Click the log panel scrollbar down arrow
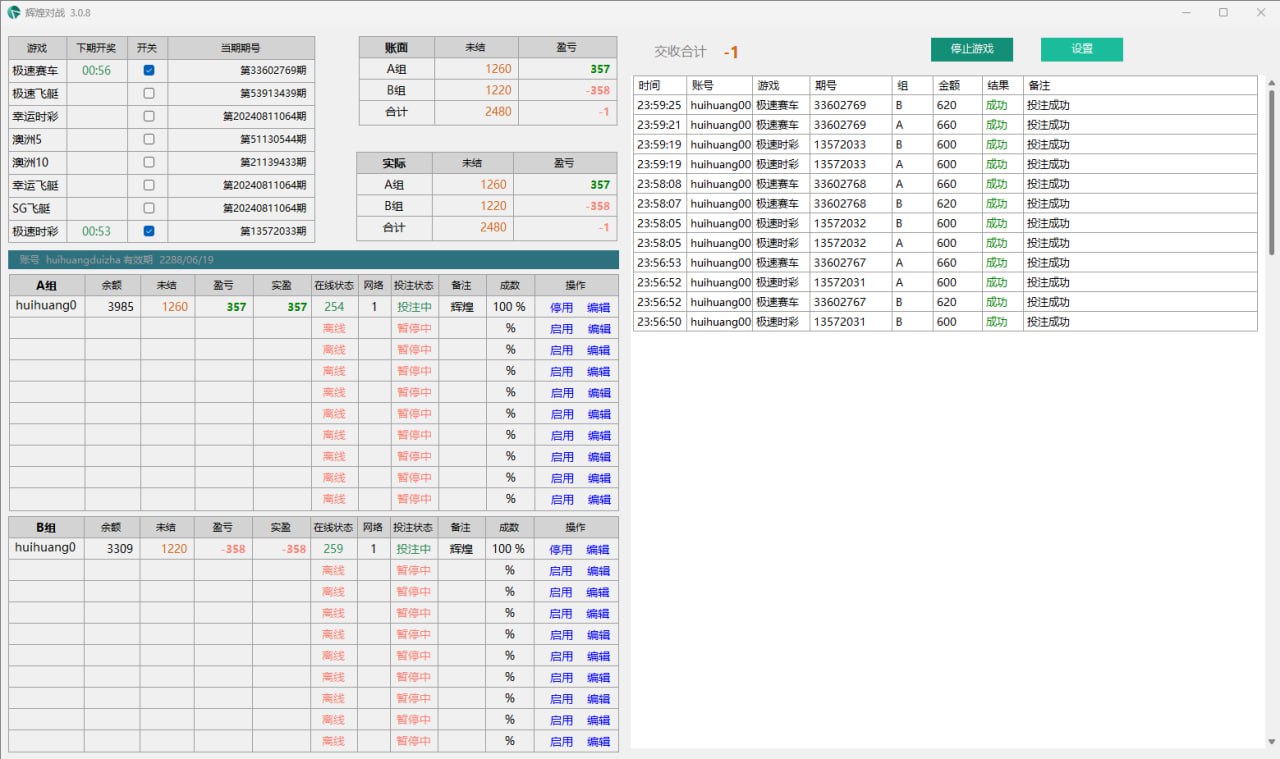This screenshot has height=759, width=1280. coord(1272,742)
